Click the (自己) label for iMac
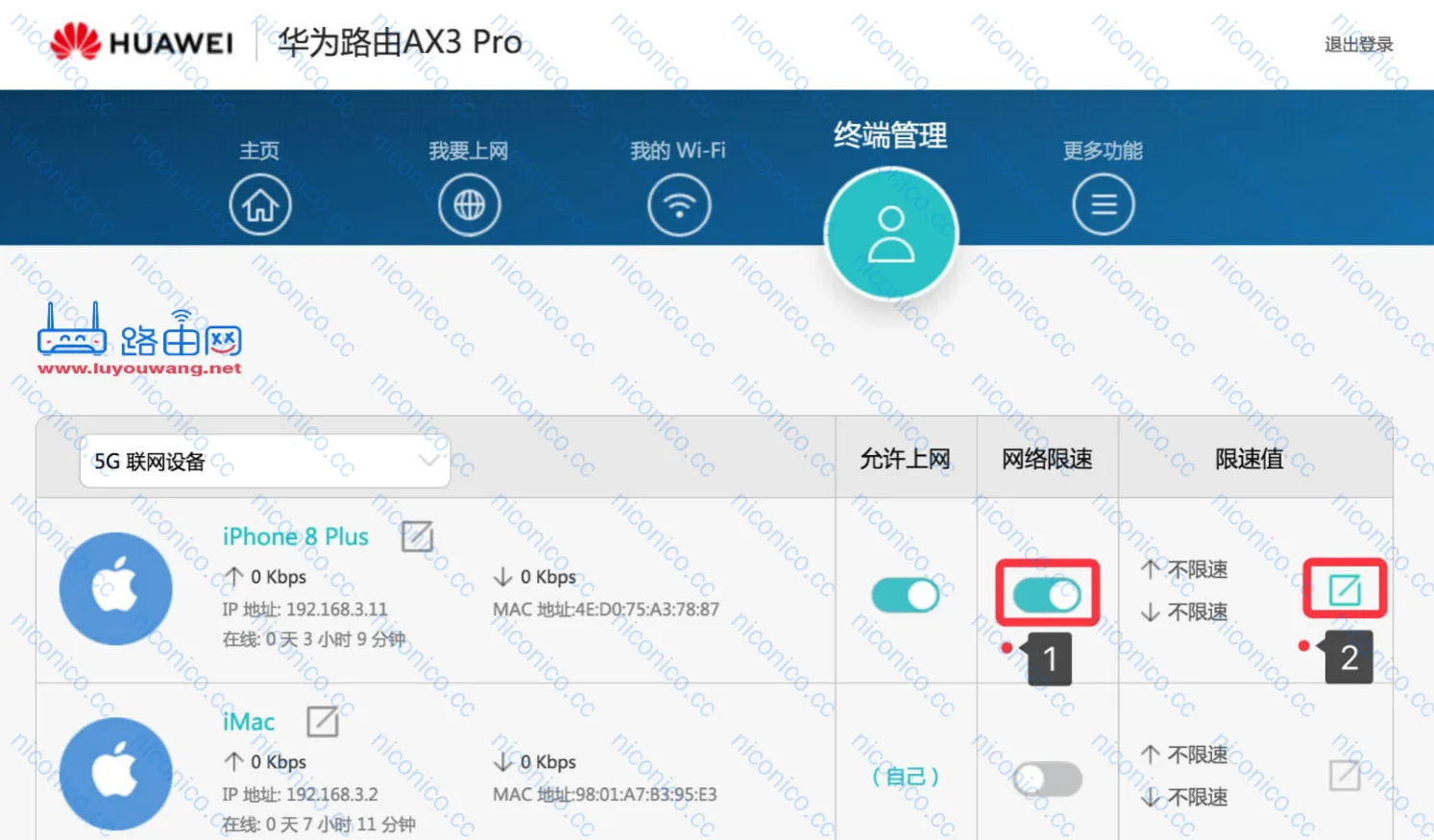This screenshot has width=1434, height=840. [906, 777]
